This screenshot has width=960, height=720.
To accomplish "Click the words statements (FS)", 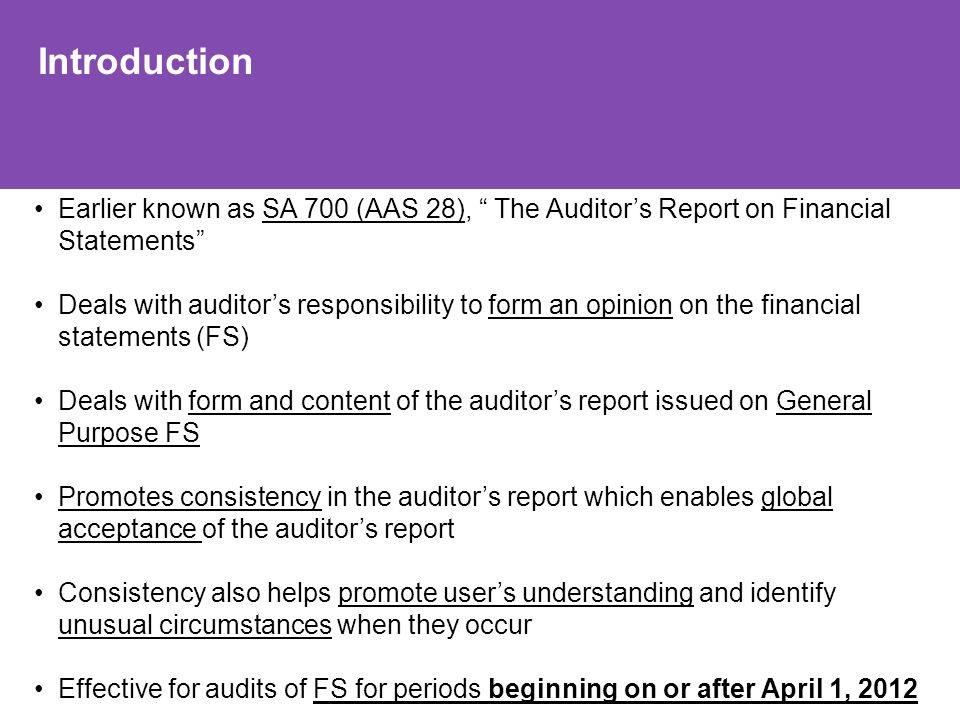I will 154,337.
